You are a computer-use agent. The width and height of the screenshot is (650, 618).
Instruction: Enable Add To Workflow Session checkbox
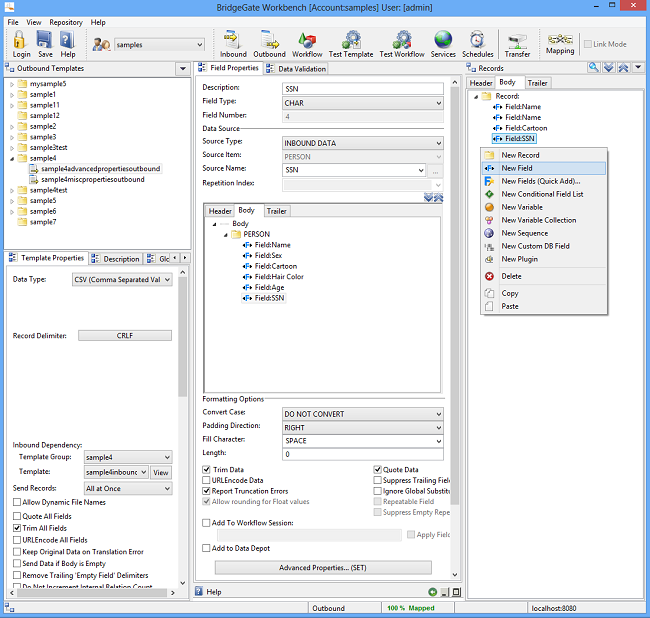(x=206, y=523)
